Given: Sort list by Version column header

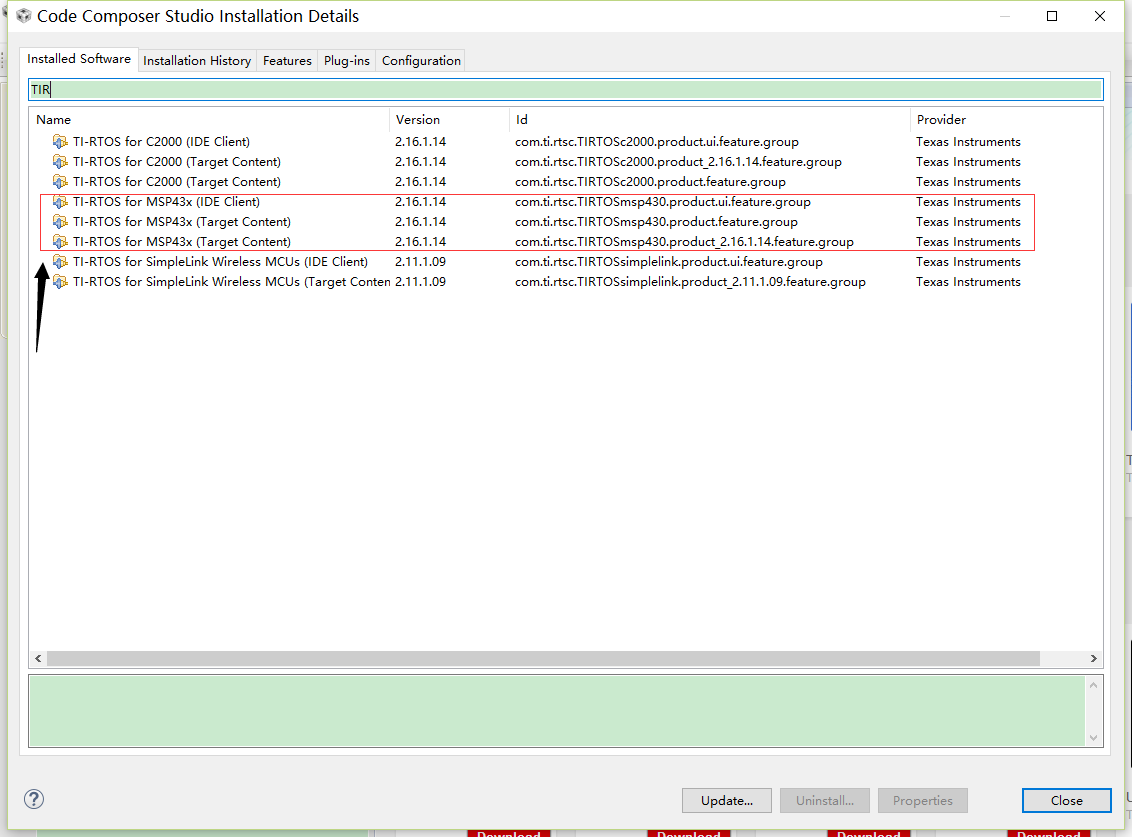Looking at the screenshot, I should click(x=449, y=120).
